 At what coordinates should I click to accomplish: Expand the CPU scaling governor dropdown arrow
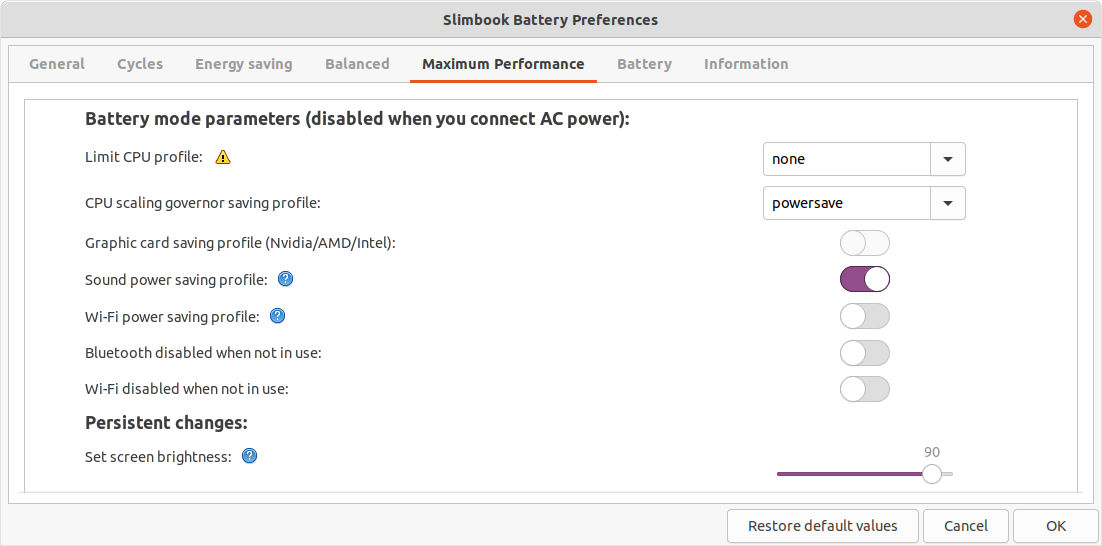tap(948, 203)
